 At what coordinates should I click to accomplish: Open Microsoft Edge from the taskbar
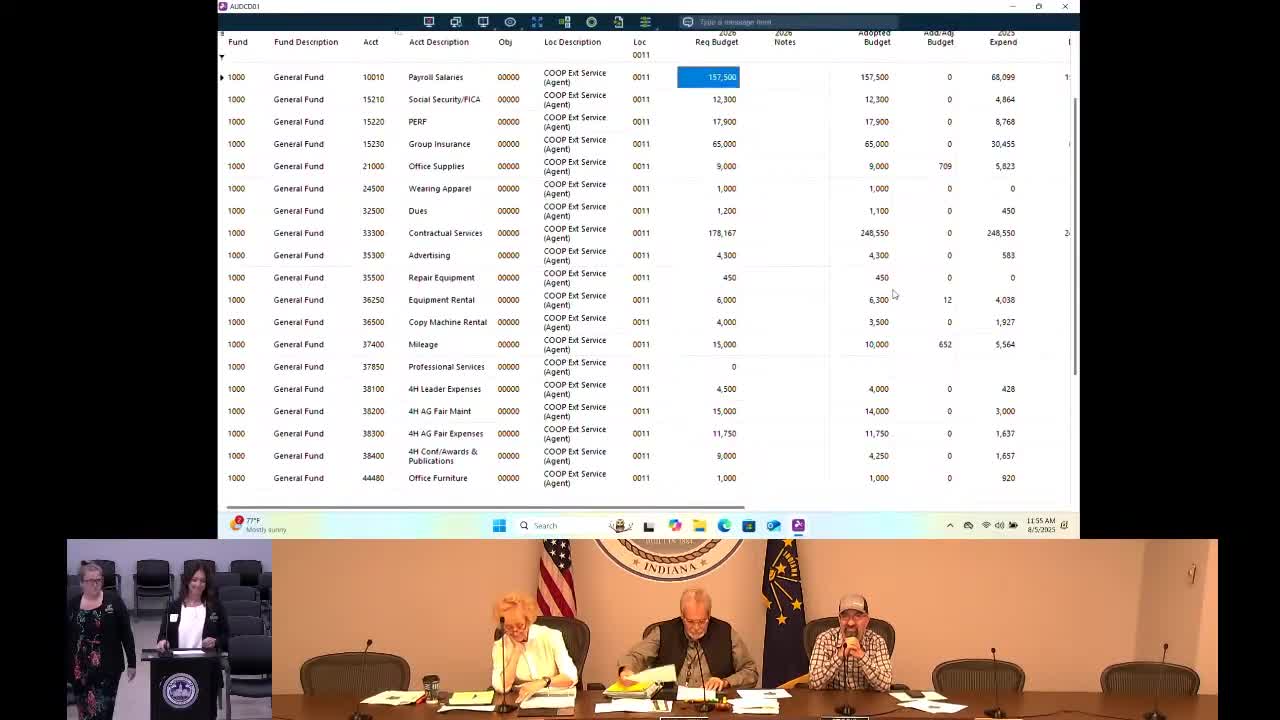coord(724,525)
